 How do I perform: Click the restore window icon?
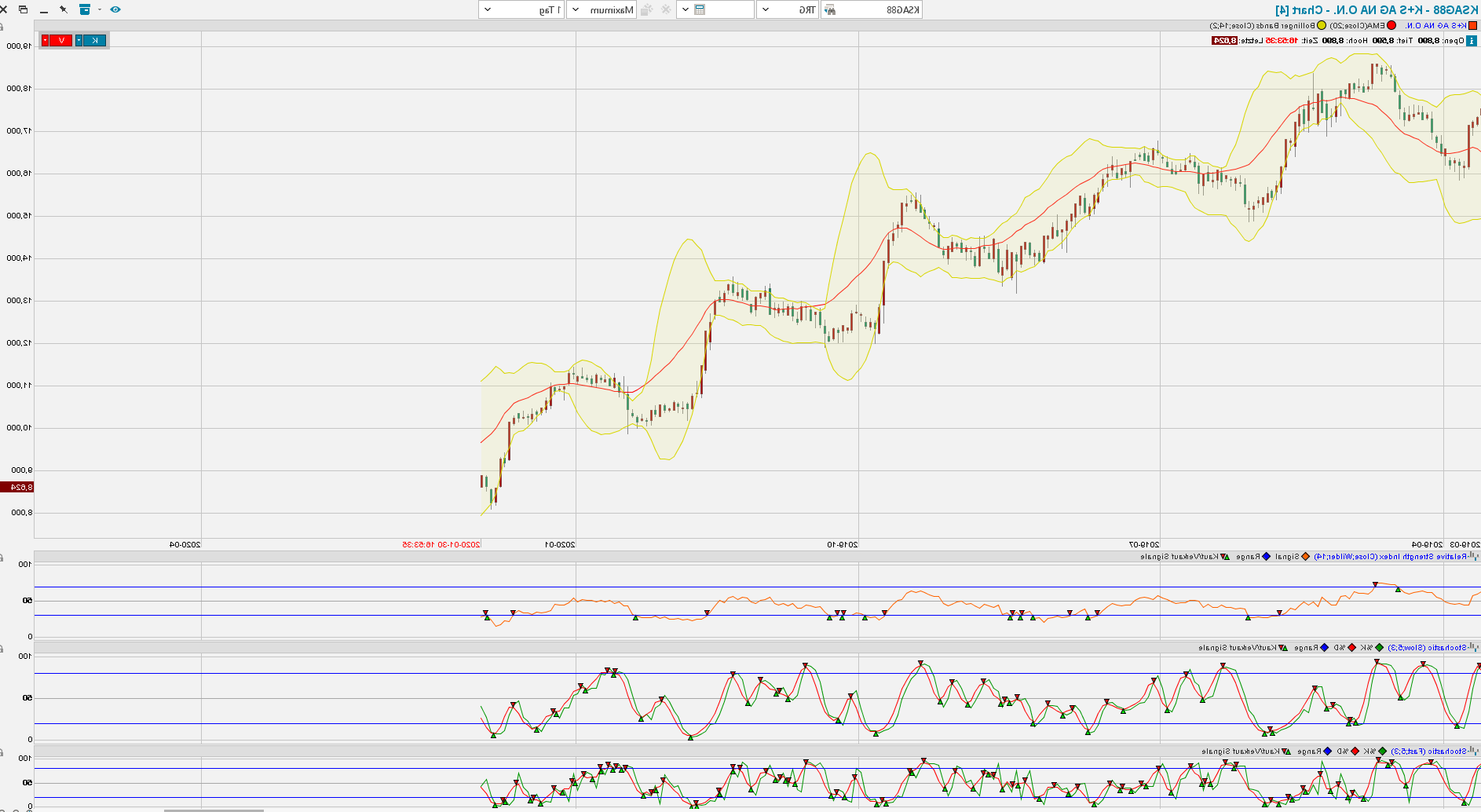(x=23, y=9)
